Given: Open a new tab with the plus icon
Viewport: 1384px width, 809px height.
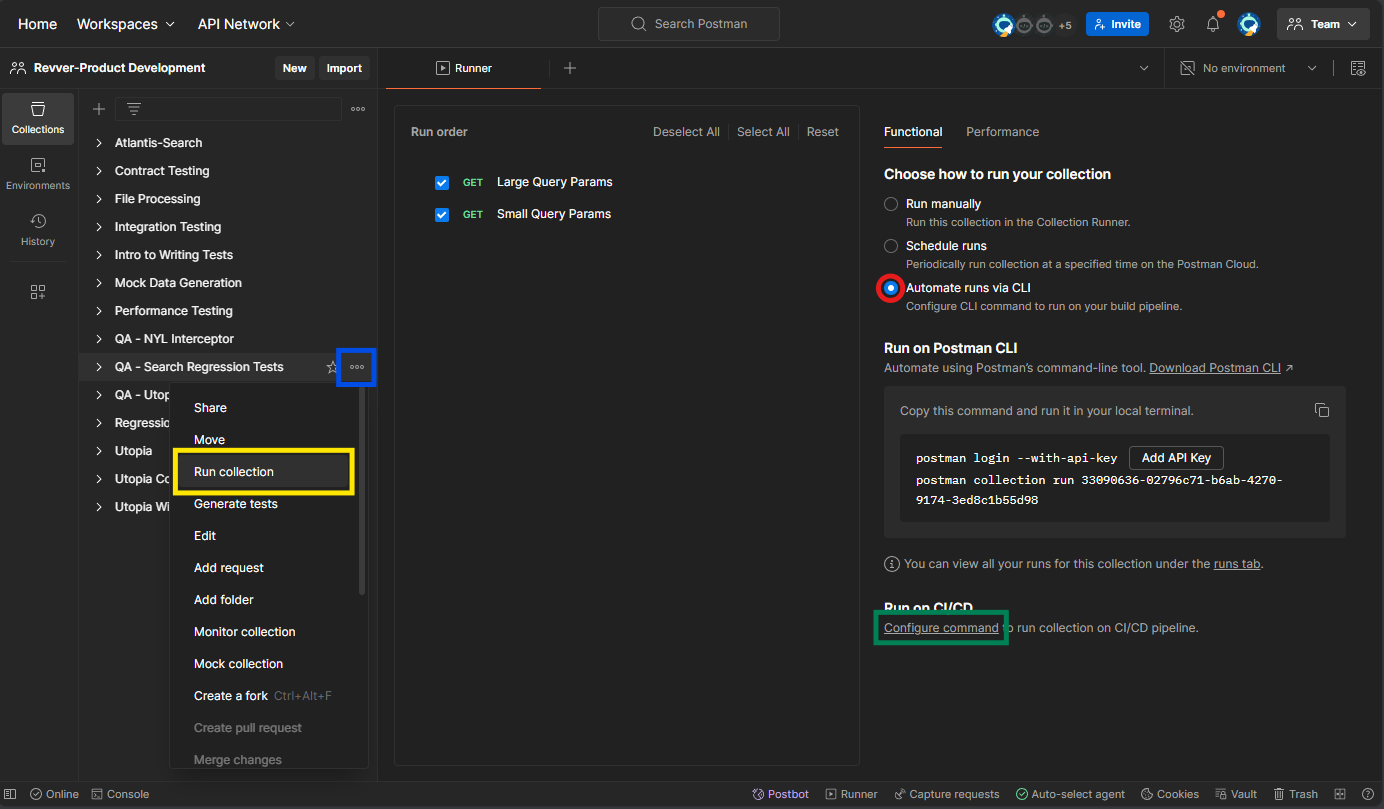Looking at the screenshot, I should 570,68.
